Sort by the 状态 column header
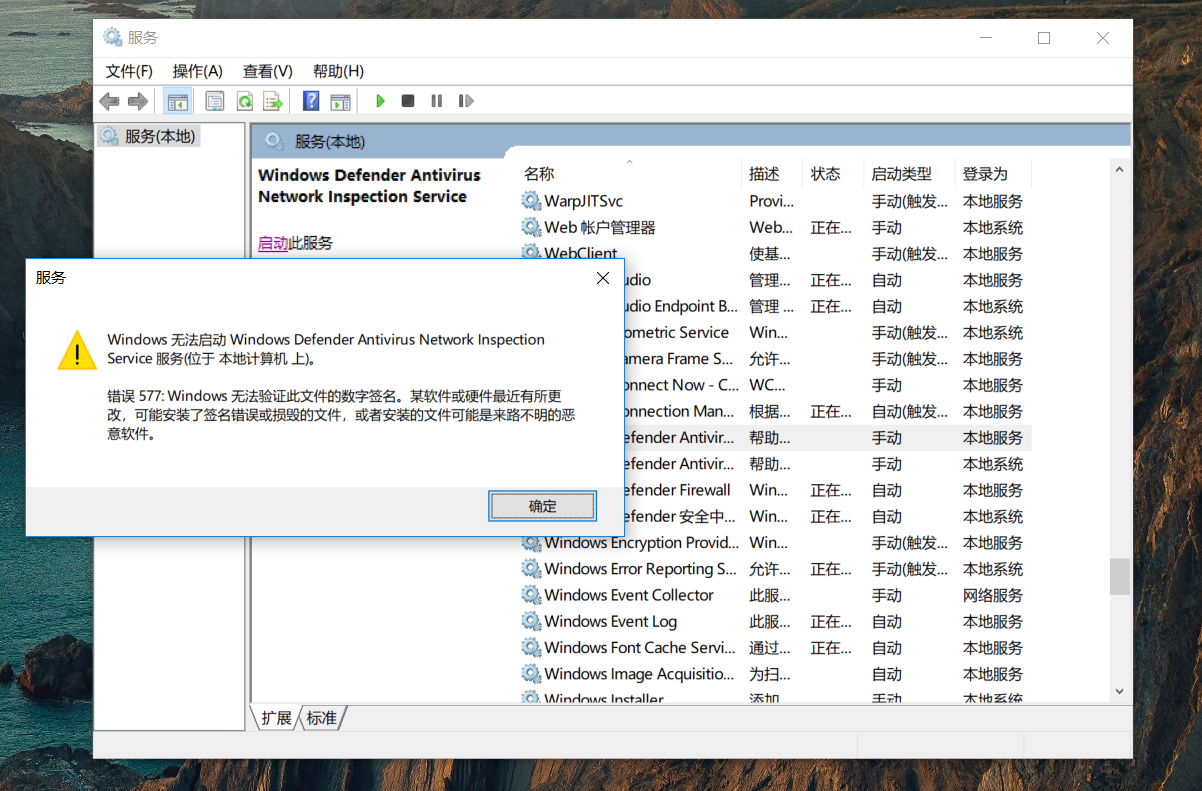 (833, 173)
